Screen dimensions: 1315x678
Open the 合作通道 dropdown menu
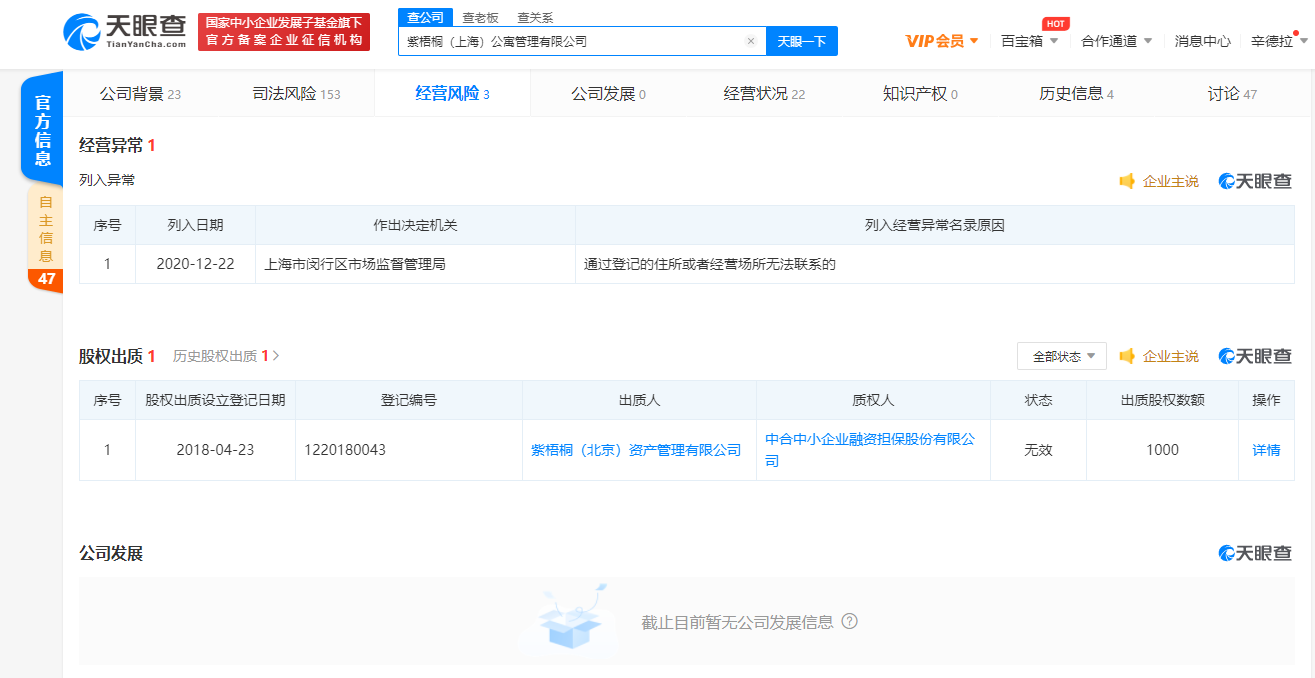tap(1116, 41)
